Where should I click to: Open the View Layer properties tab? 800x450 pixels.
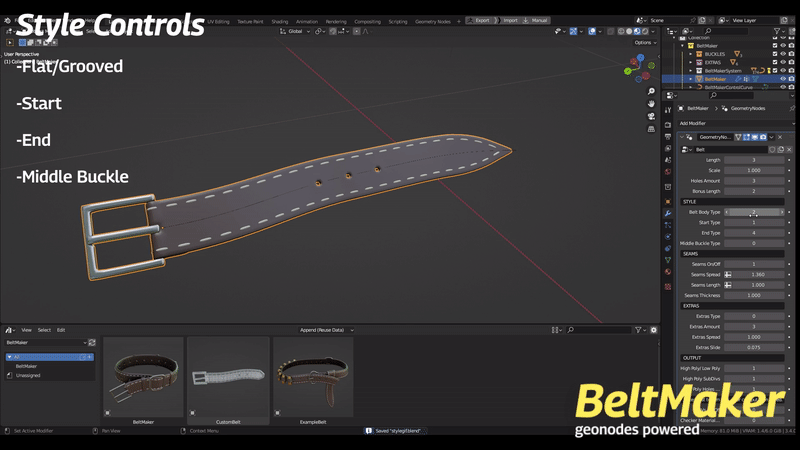pos(668,148)
